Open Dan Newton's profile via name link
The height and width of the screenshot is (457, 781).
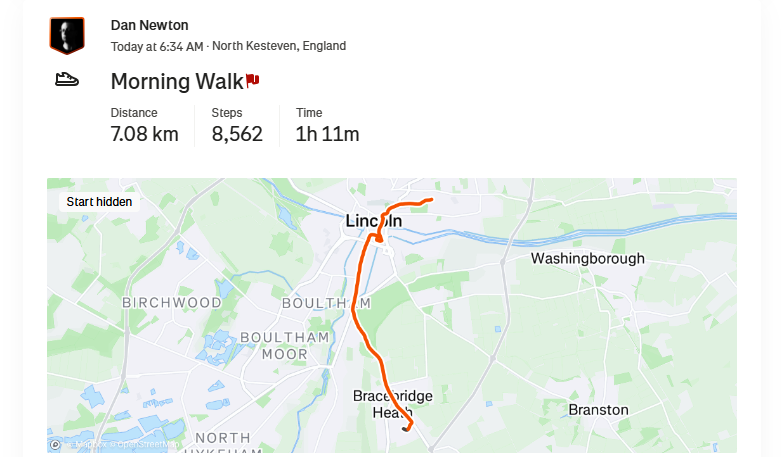(x=149, y=25)
